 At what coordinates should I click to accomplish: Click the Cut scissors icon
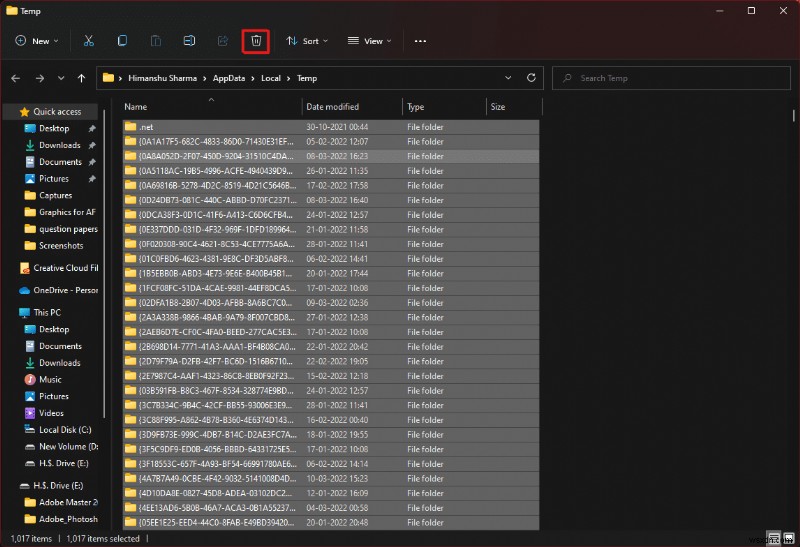[x=89, y=41]
